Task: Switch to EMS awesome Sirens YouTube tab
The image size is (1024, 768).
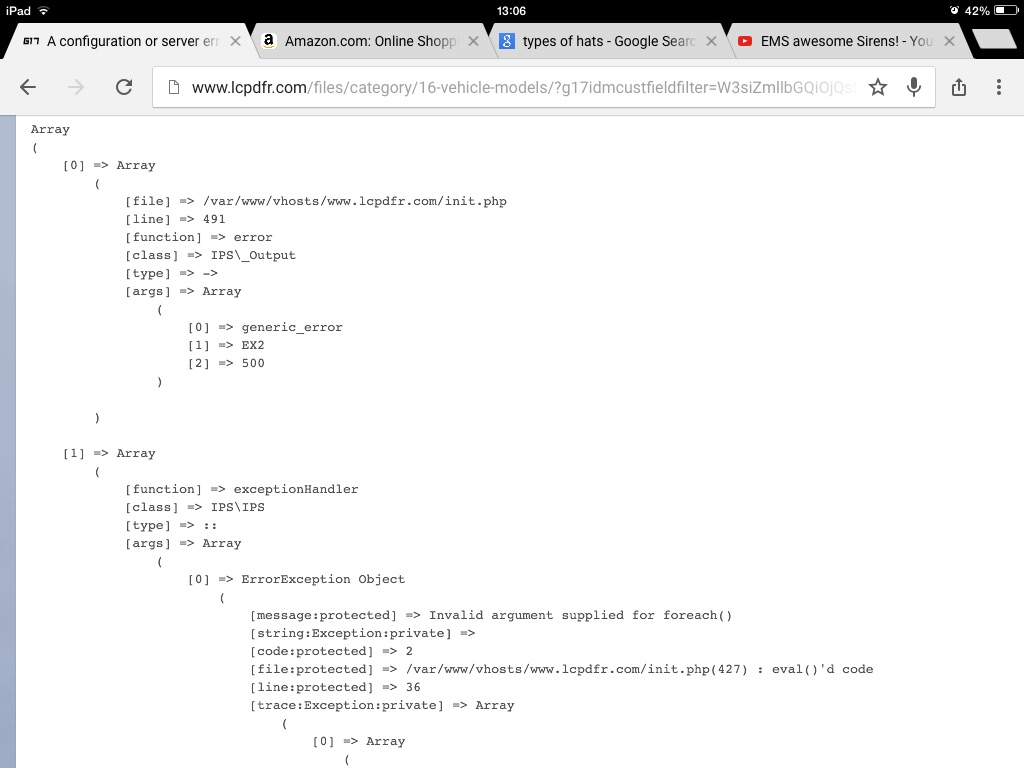Action: click(x=846, y=41)
